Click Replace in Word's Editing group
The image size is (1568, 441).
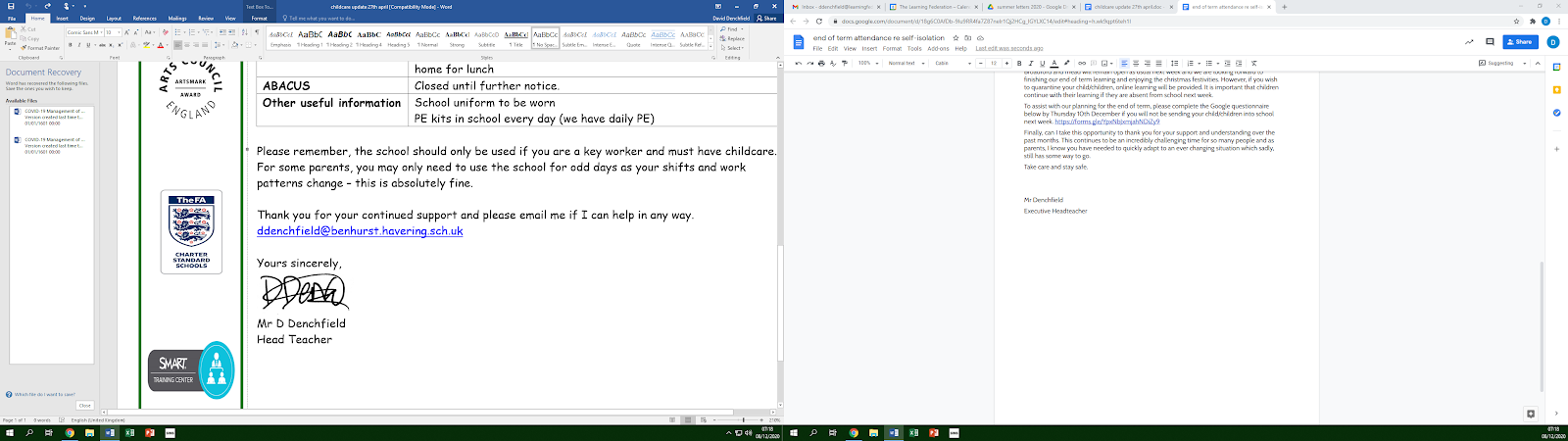(732, 38)
